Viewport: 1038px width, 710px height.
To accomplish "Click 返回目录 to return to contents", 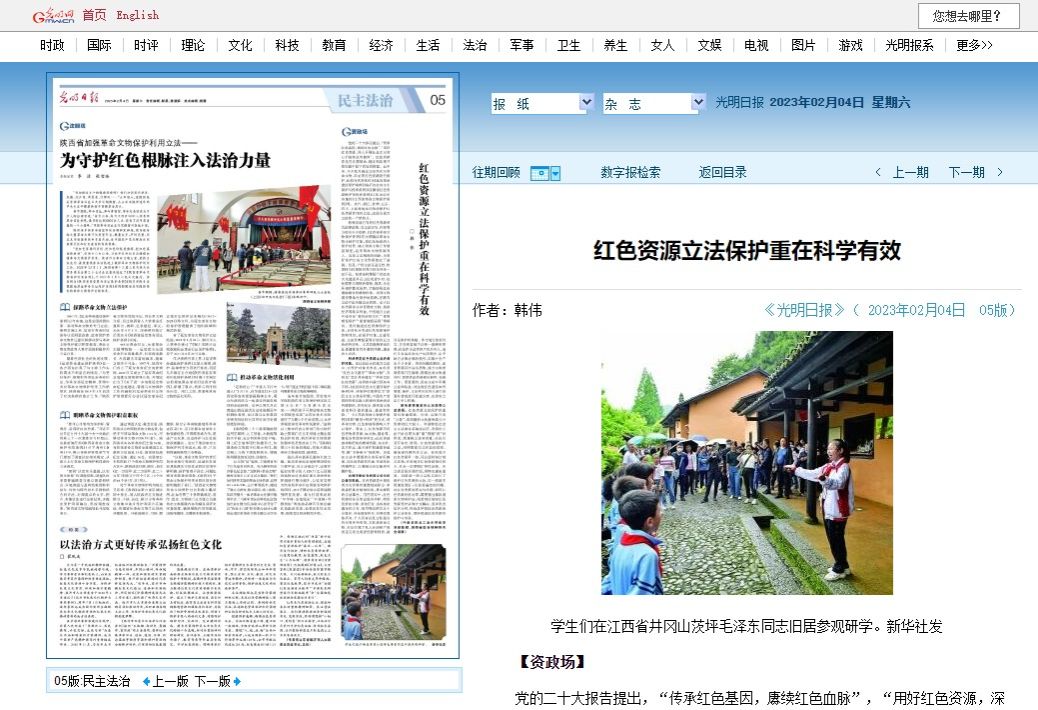I will click(x=722, y=172).
